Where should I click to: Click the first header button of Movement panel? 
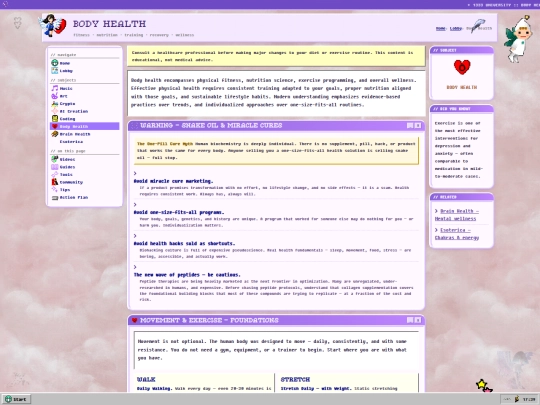tap(410, 320)
